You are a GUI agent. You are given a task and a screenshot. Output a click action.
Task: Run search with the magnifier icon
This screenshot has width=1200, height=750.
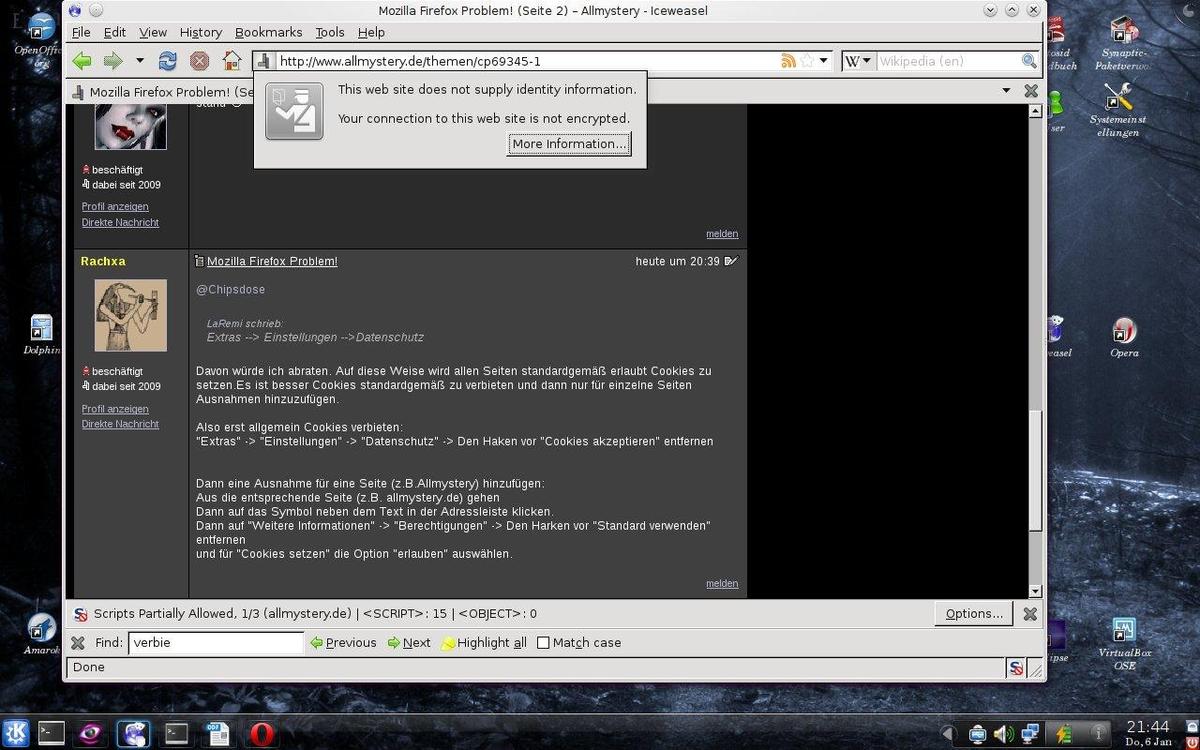tap(1029, 61)
